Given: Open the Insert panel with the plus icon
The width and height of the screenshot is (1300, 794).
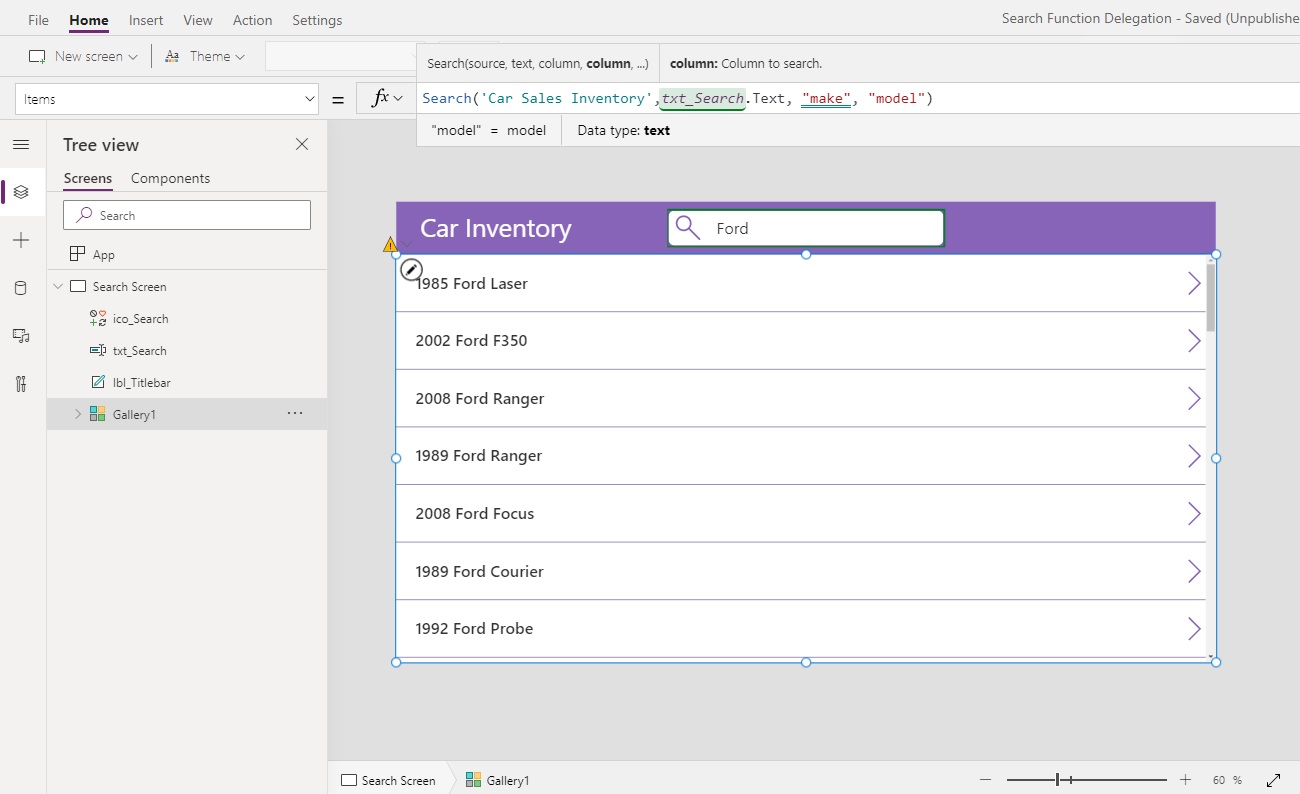Looking at the screenshot, I should point(21,240).
